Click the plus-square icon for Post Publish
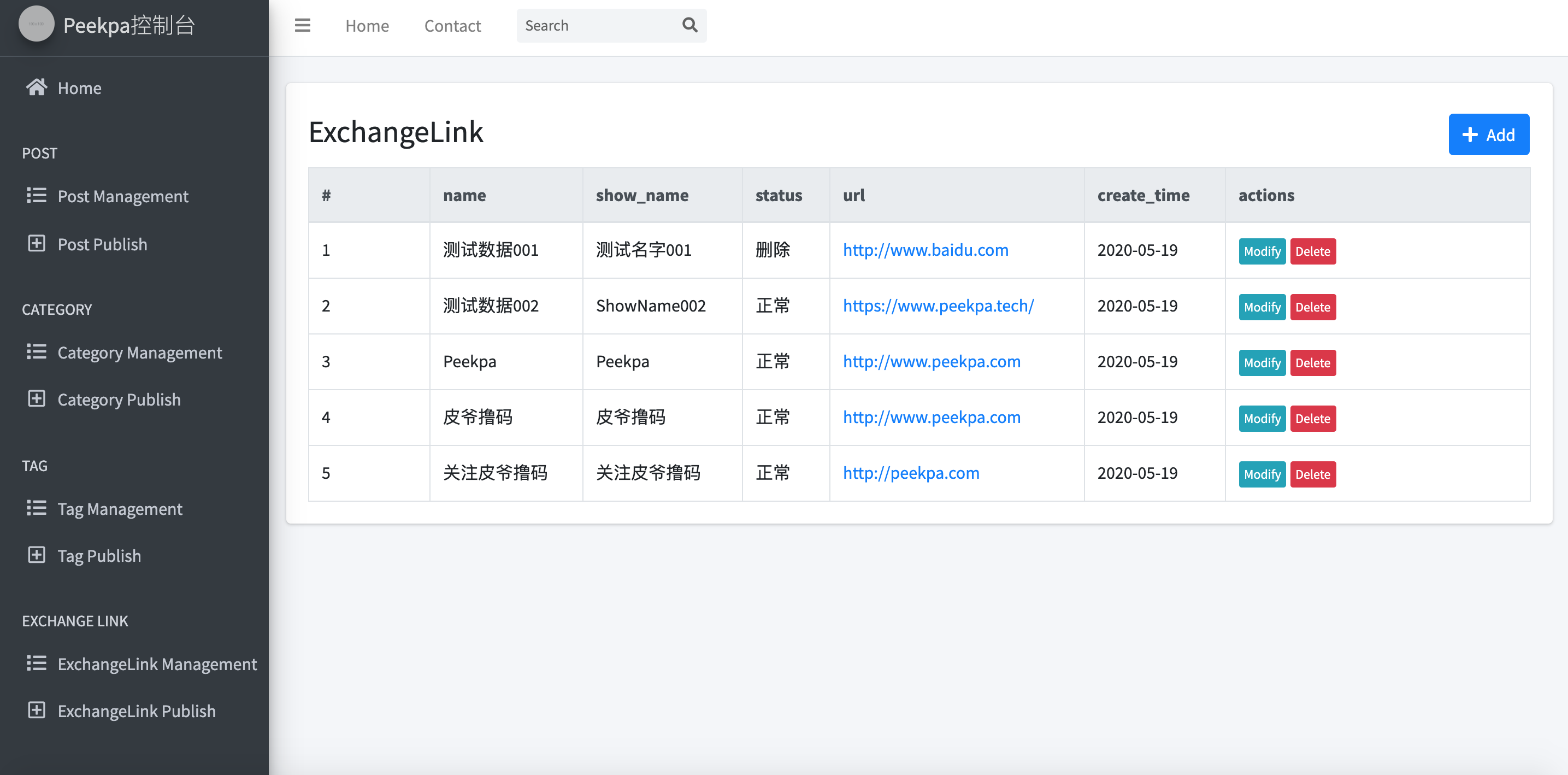Viewport: 1568px width, 775px height. tap(37, 244)
